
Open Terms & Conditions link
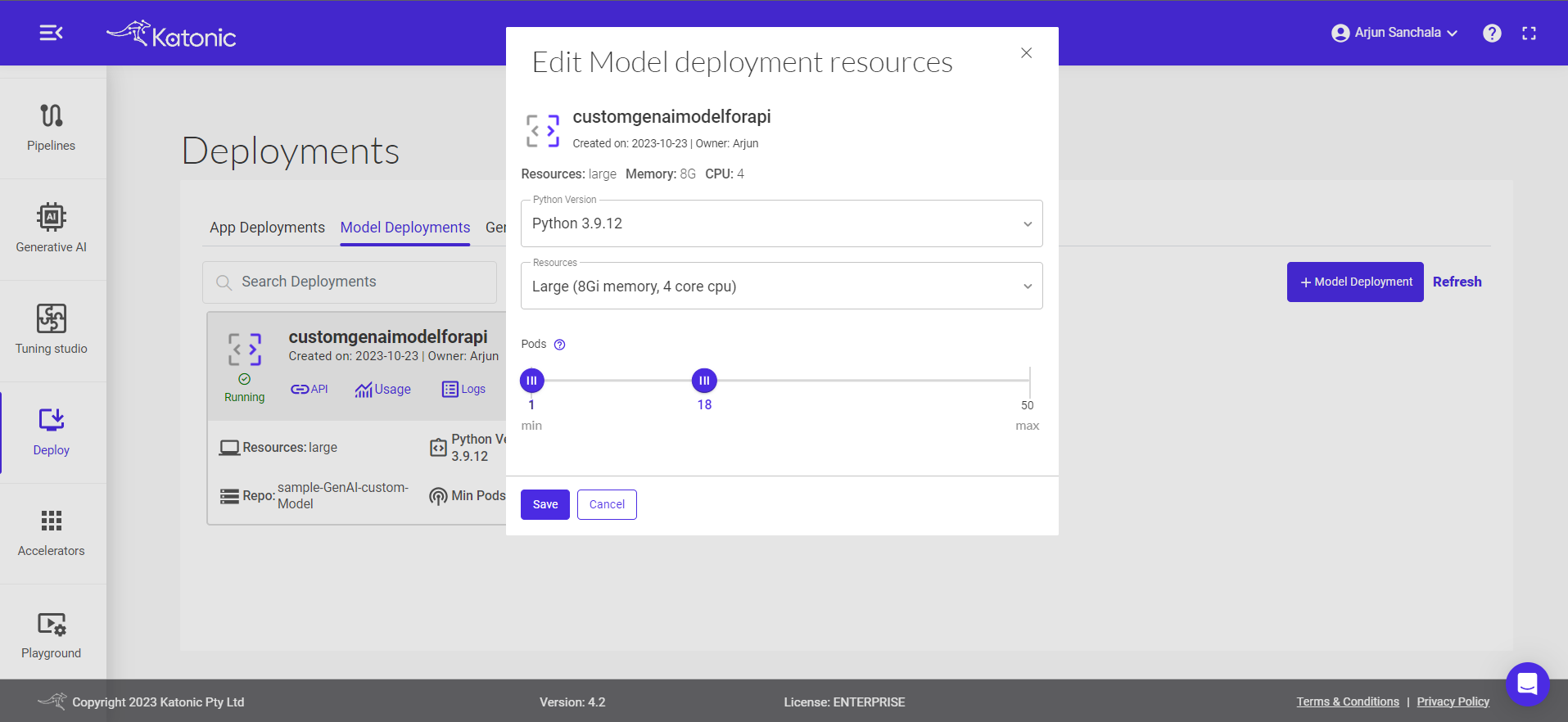(x=1348, y=702)
